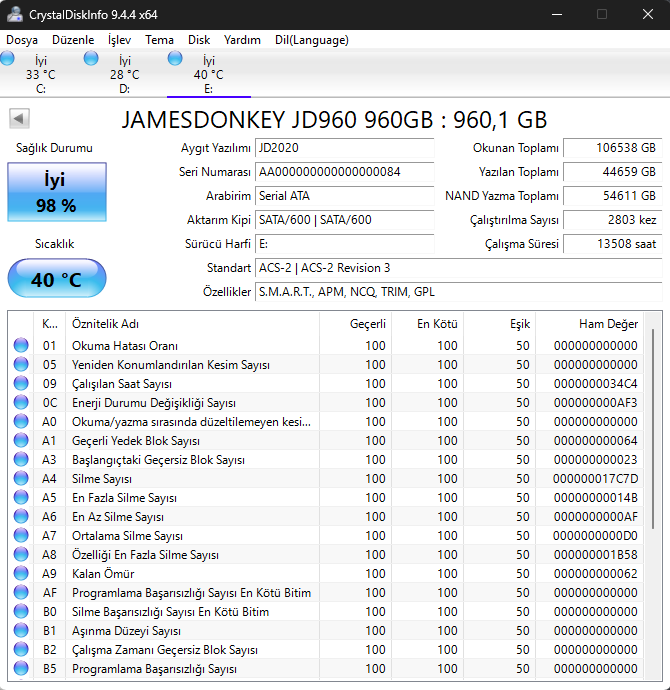
Task: Open the Düzenle menu
Action: pyautogui.click(x=72, y=40)
